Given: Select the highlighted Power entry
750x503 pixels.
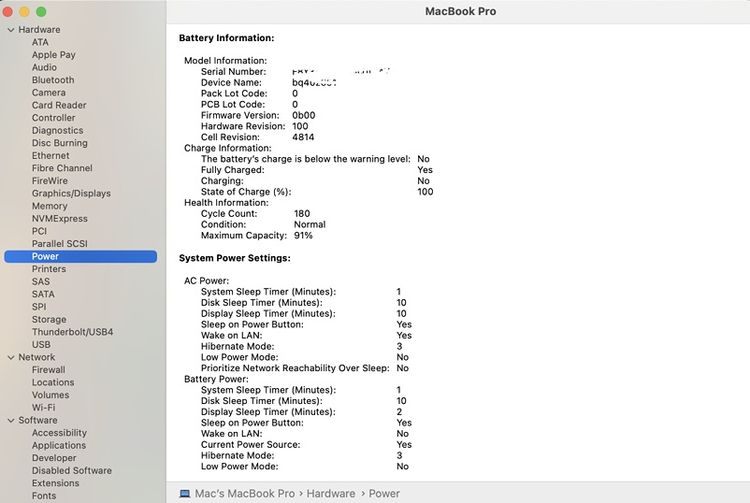Looking at the screenshot, I should pos(80,256).
